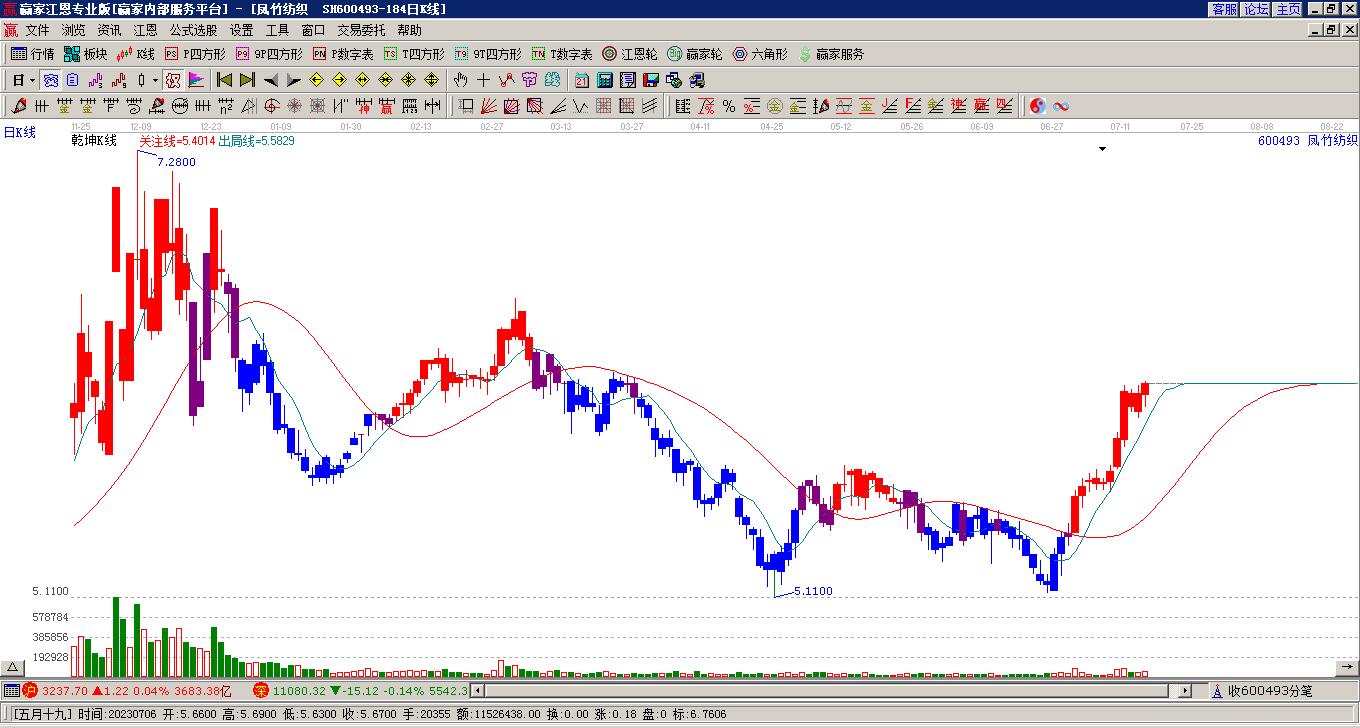
Task: Switch to the K线 chart view
Action: click(x=136, y=54)
